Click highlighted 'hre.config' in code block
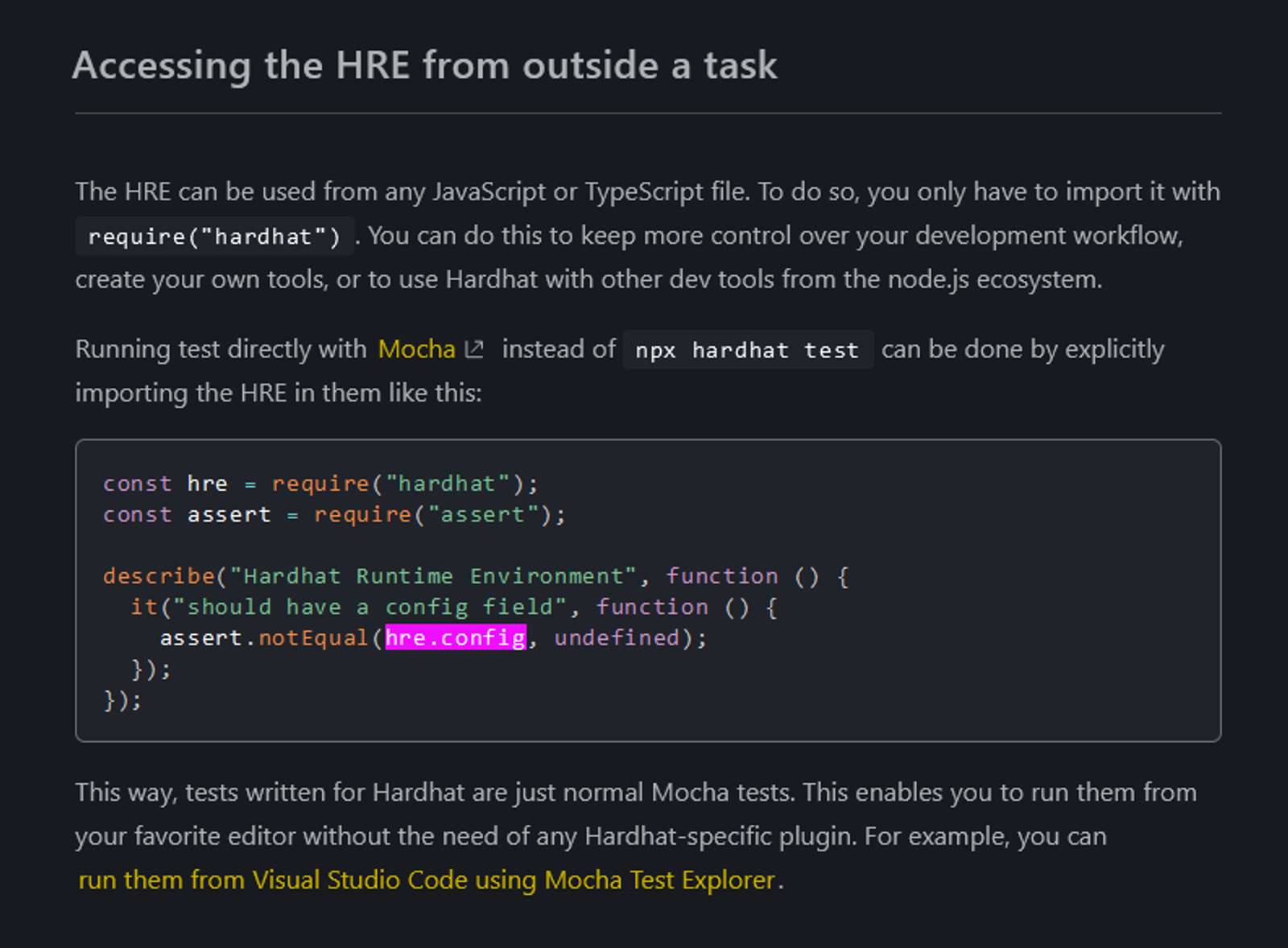 click(x=456, y=637)
